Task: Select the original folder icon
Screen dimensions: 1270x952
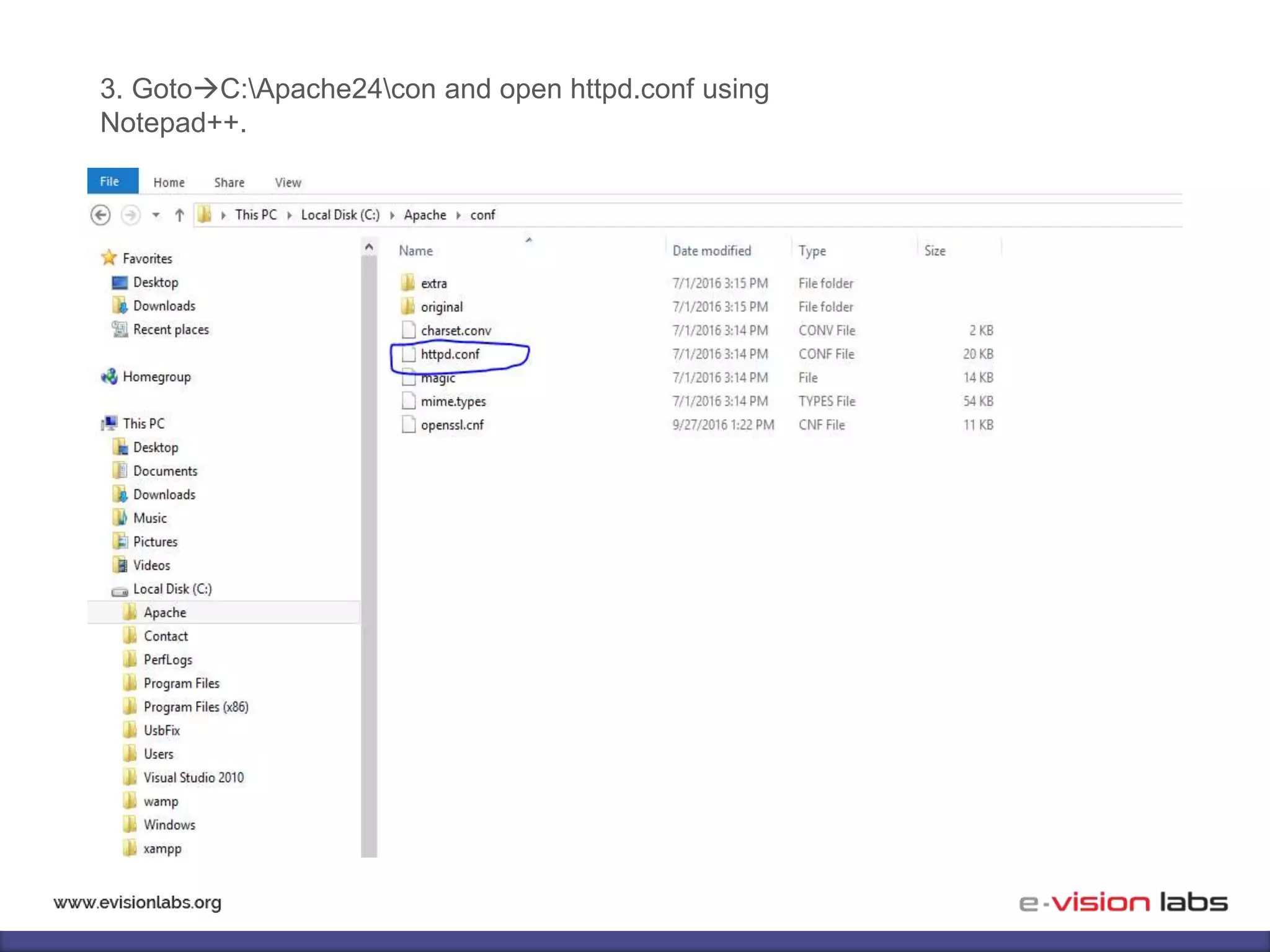Action: point(408,306)
